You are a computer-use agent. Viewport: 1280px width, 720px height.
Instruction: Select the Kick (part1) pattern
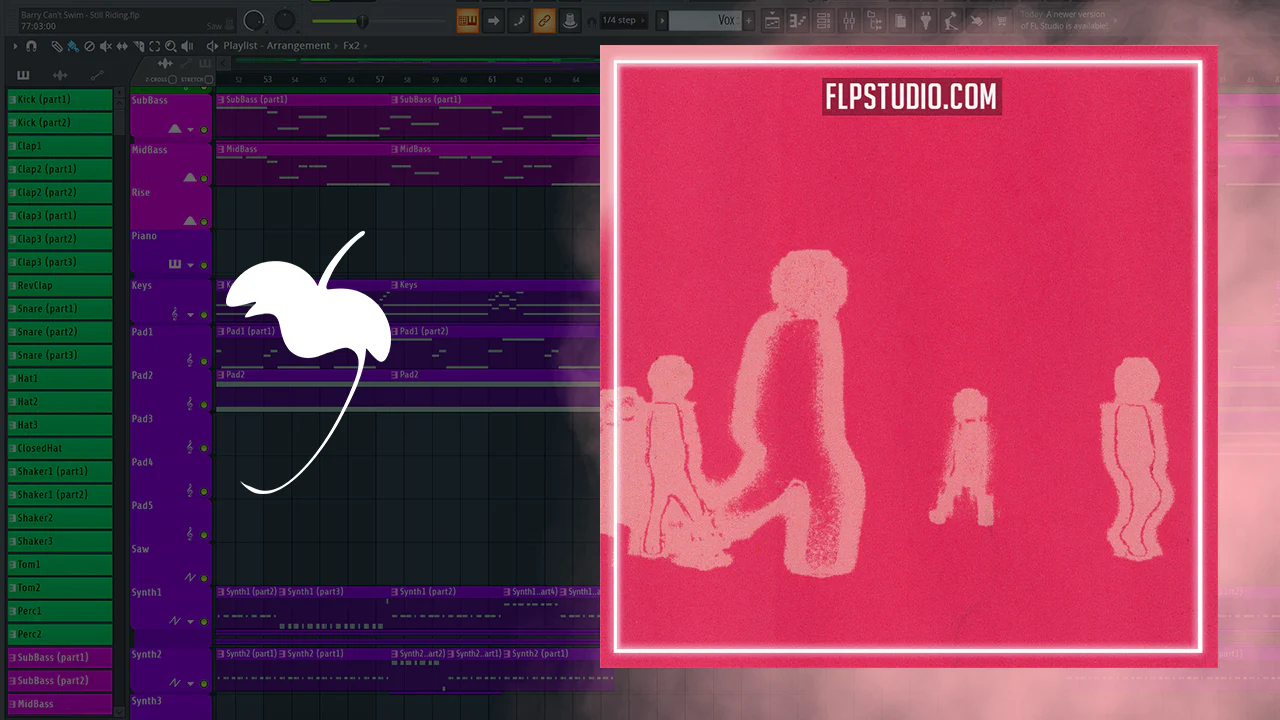60,100
